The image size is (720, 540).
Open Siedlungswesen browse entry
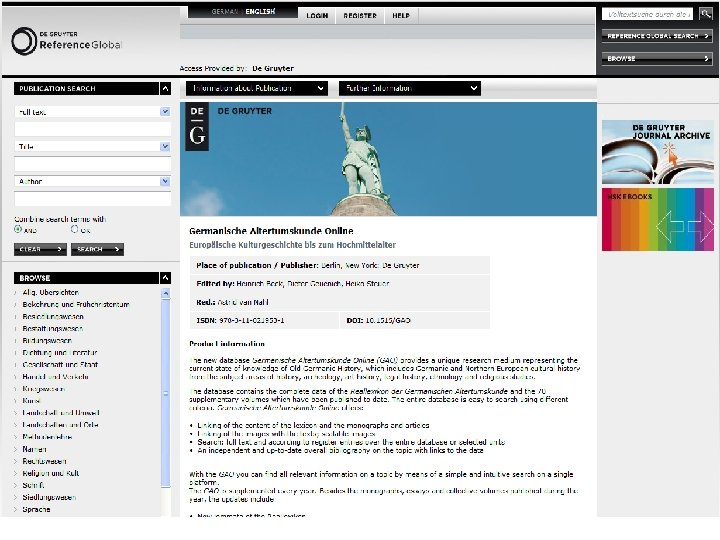point(49,497)
